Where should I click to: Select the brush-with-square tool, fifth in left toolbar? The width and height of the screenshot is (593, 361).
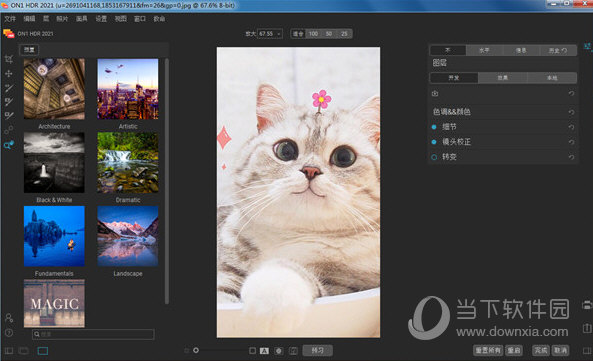[9, 116]
